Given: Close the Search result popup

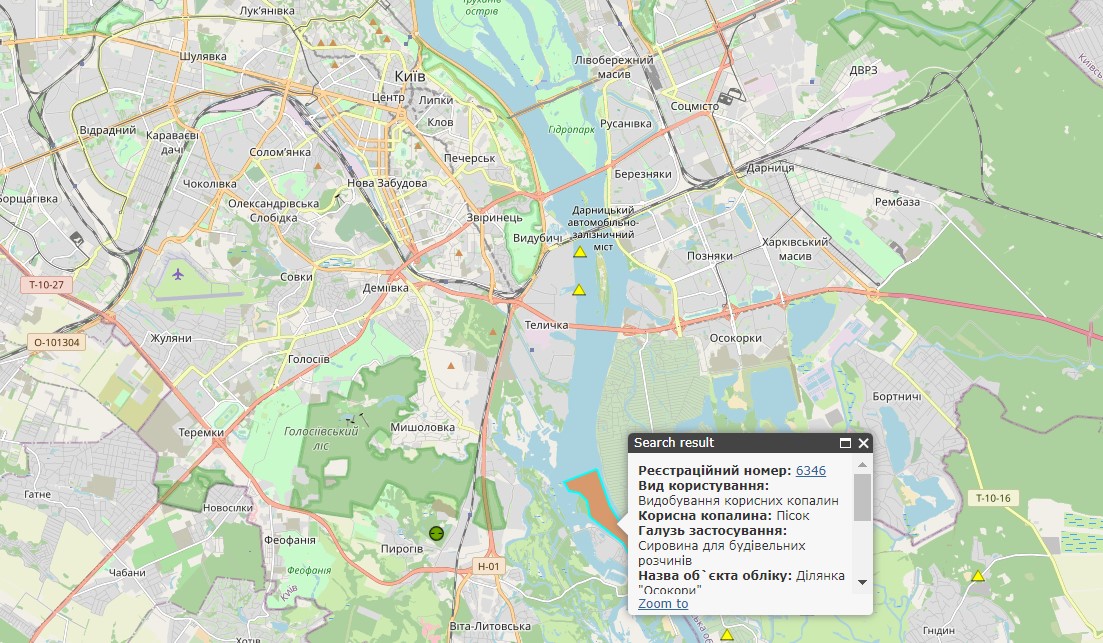Looking at the screenshot, I should coord(864,443).
